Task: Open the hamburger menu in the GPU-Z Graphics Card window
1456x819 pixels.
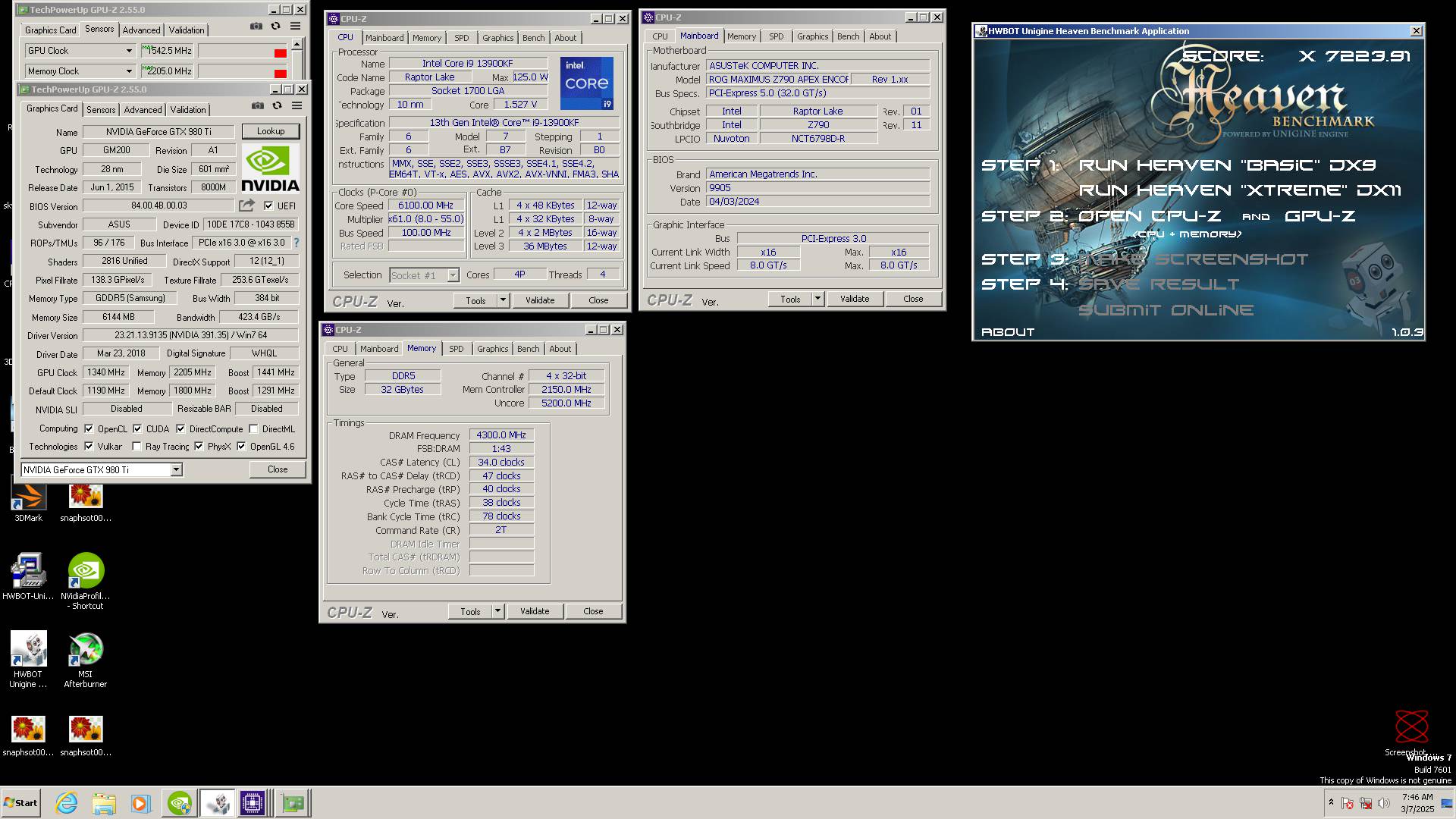Action: pos(297,106)
